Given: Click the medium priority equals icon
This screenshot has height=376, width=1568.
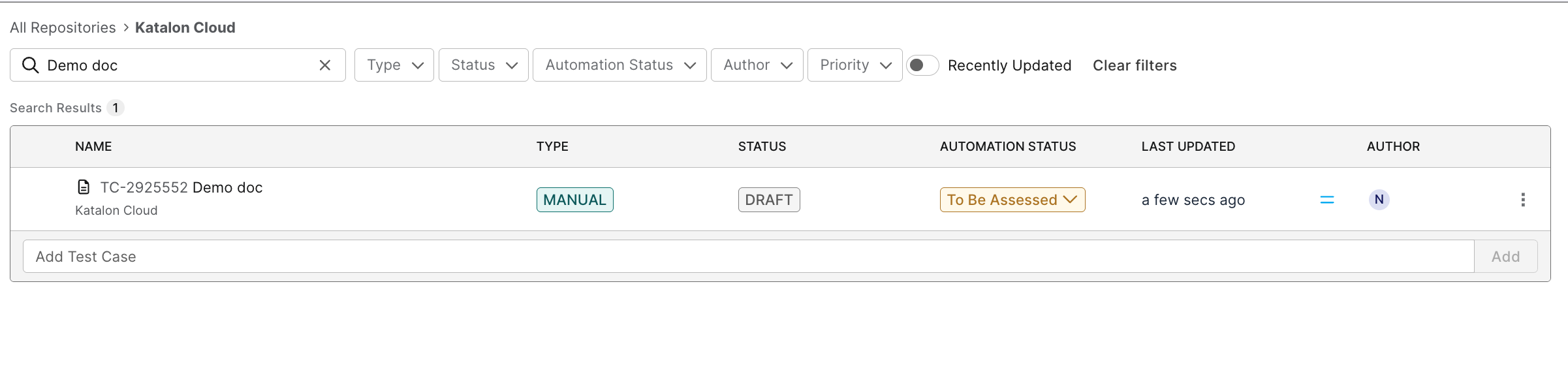Looking at the screenshot, I should pos(1327,200).
